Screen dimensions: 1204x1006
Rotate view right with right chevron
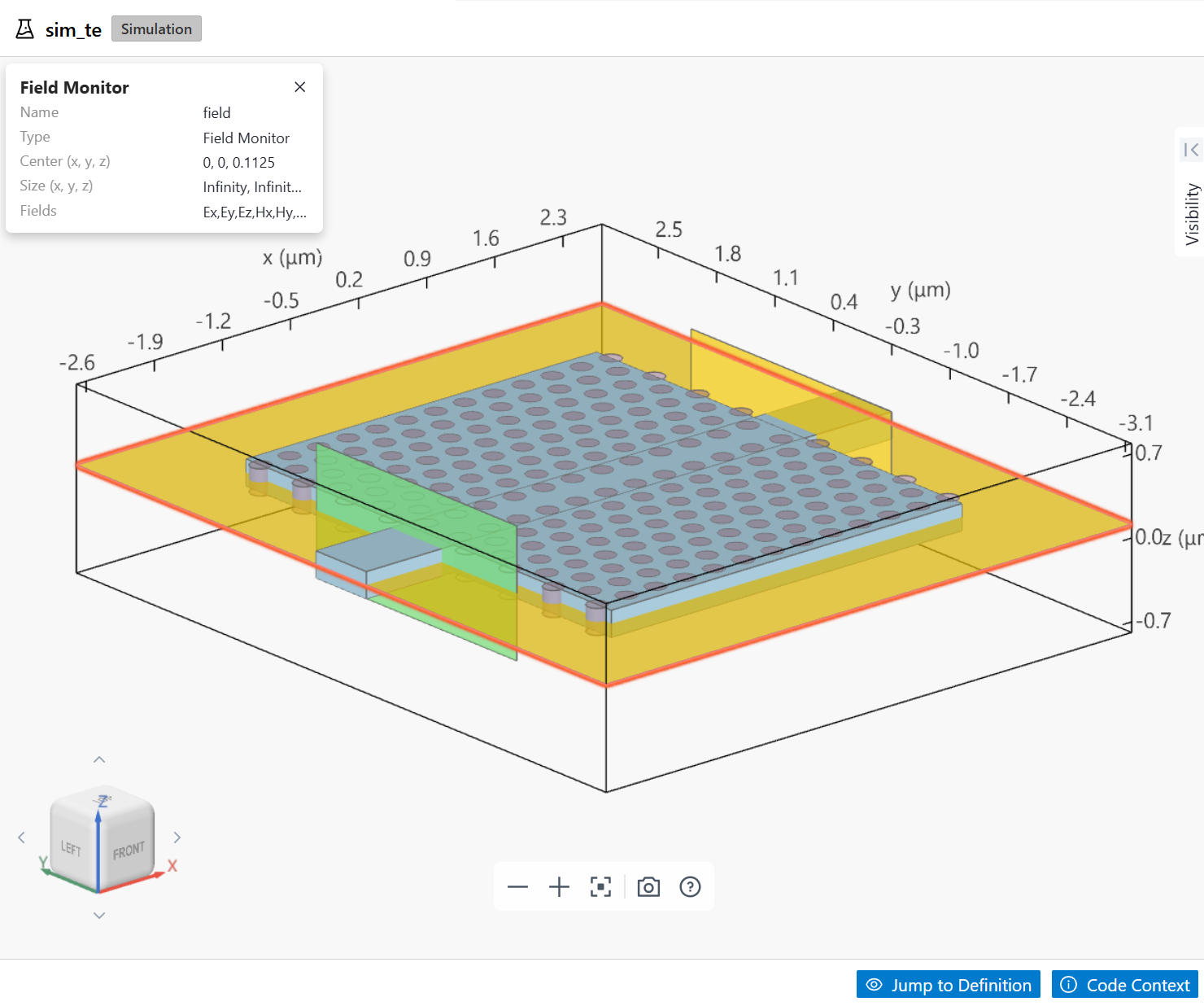click(x=177, y=838)
